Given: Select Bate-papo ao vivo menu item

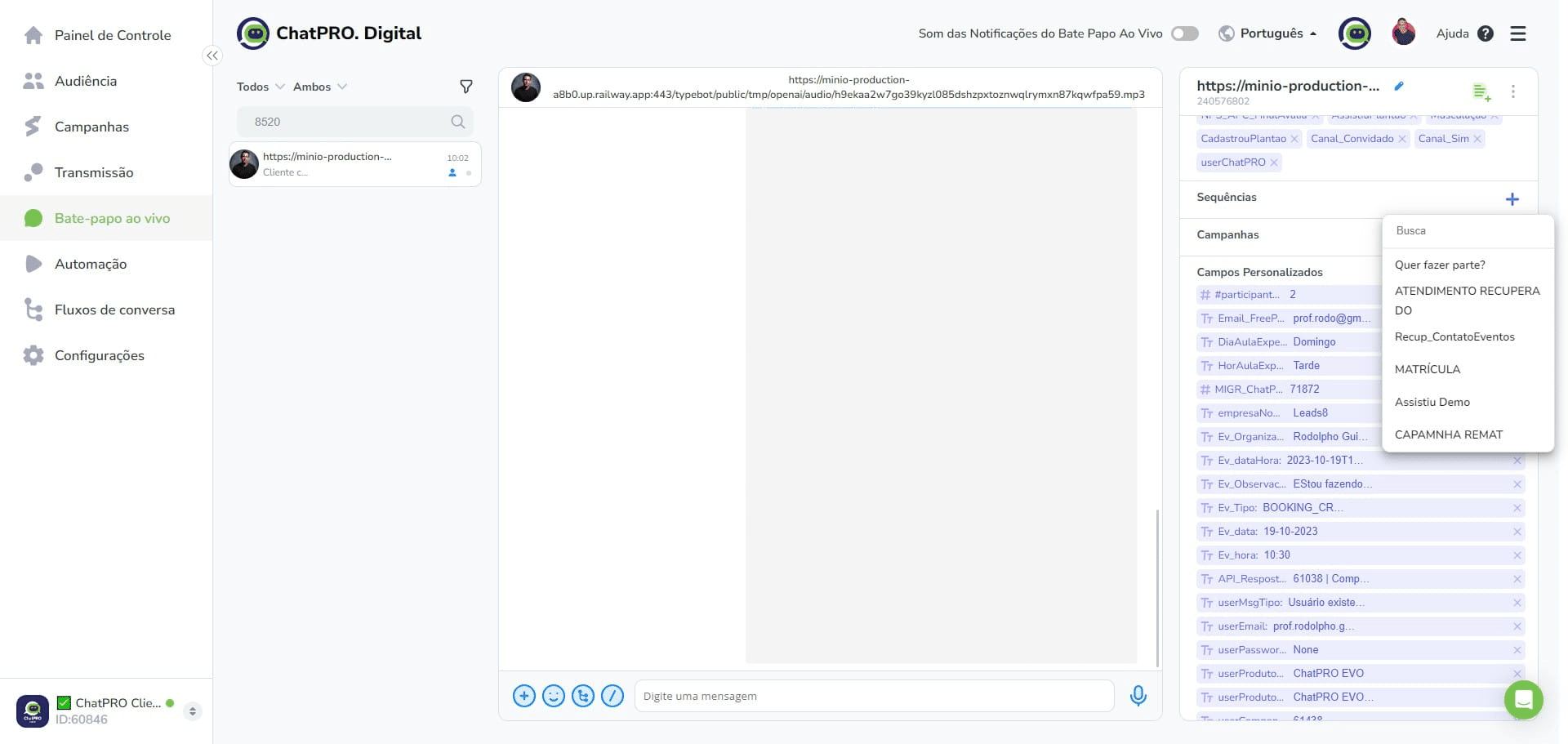Looking at the screenshot, I should coord(106,218).
